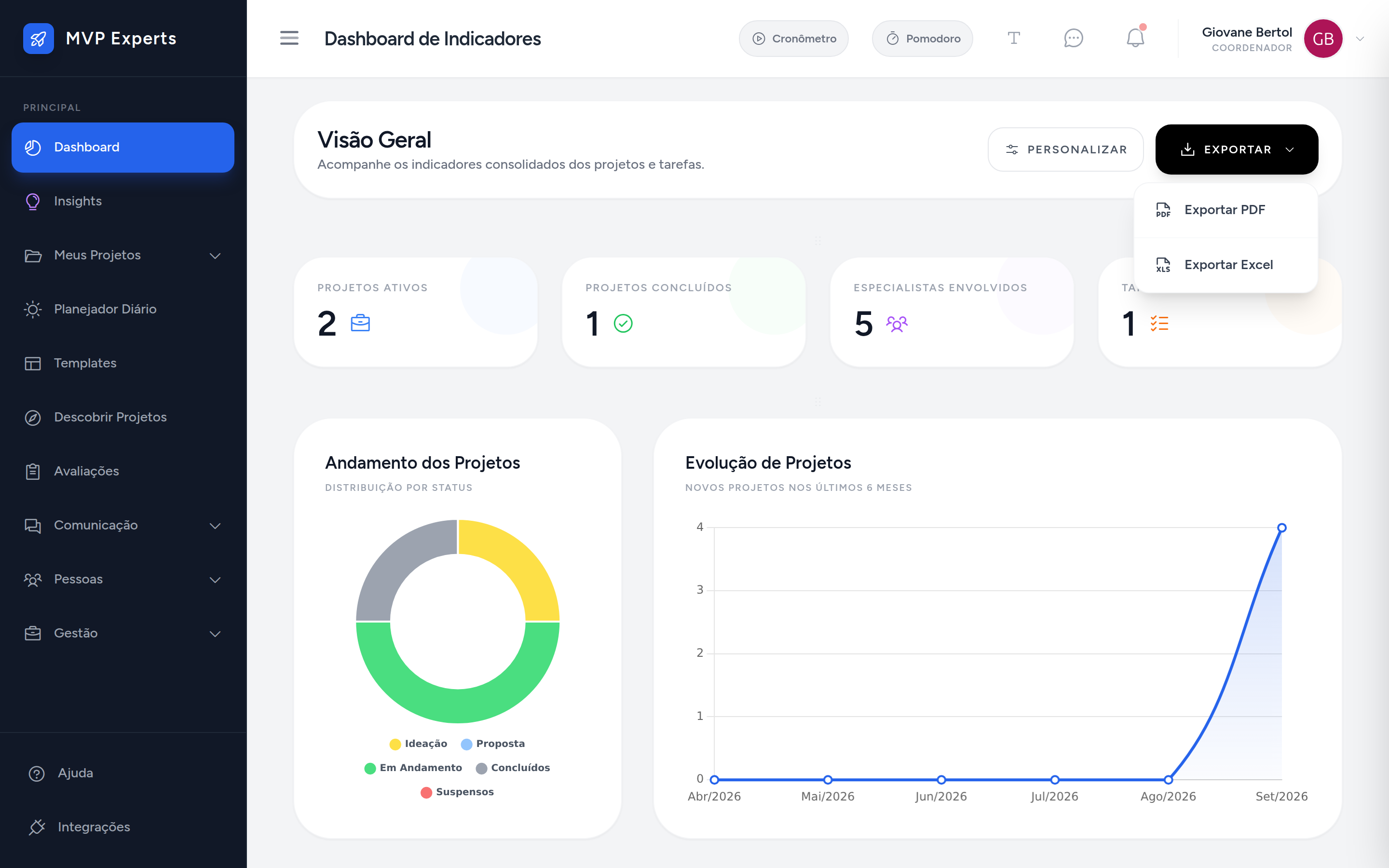
Task: Toggle the hamburger sidebar menu
Action: (289, 39)
